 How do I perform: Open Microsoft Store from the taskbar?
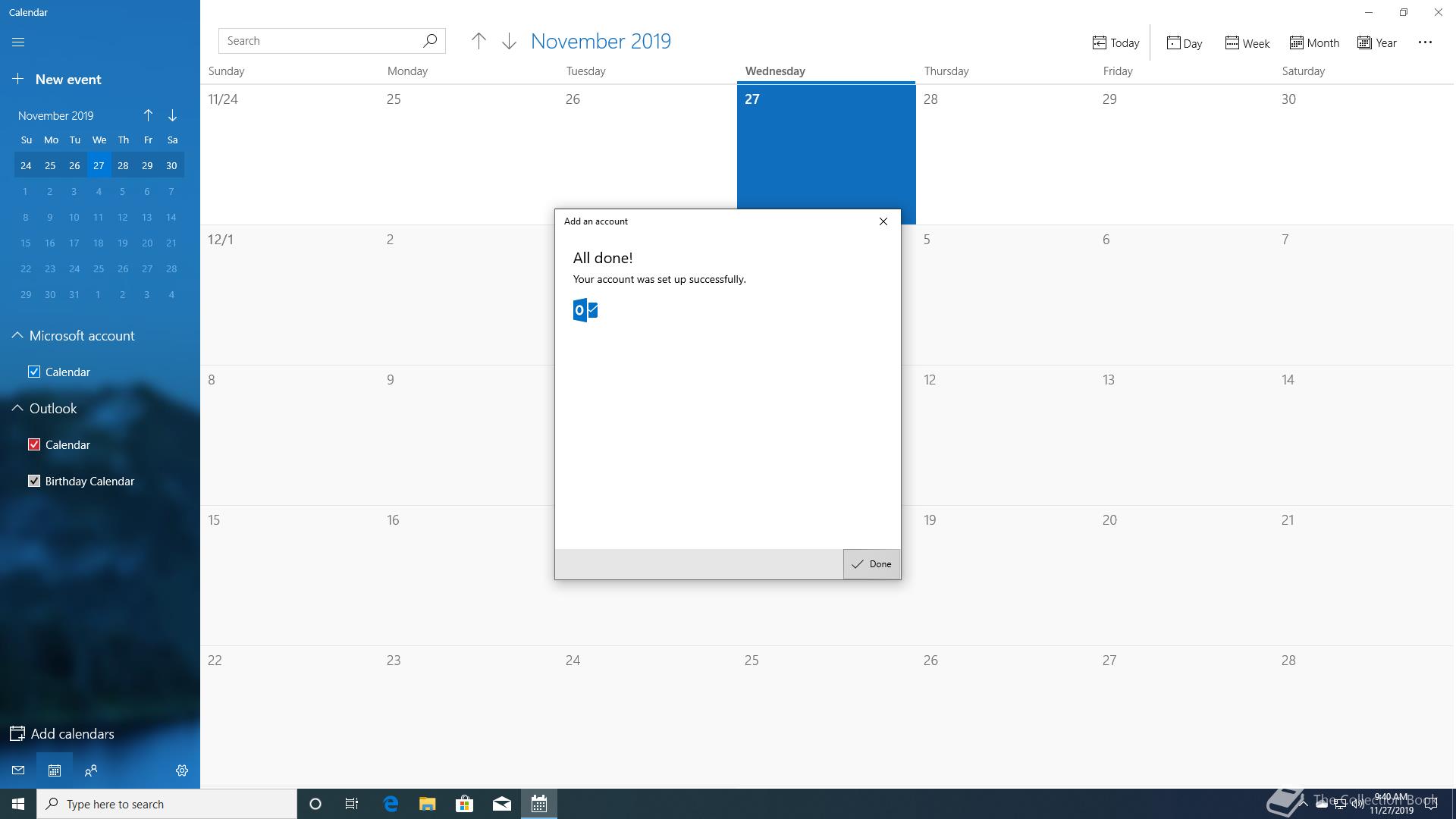click(x=464, y=804)
